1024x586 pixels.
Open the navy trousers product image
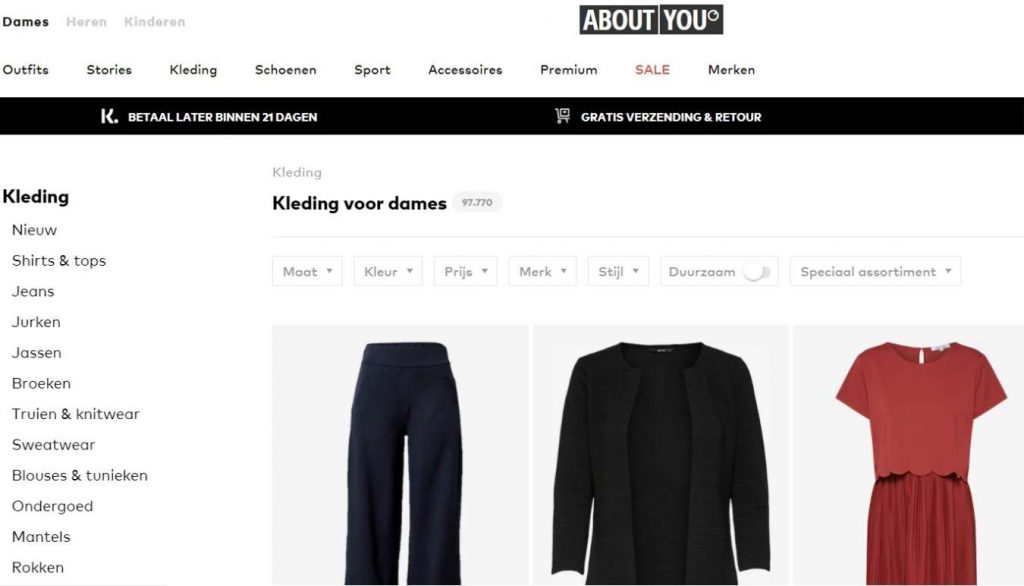pyautogui.click(x=400, y=455)
